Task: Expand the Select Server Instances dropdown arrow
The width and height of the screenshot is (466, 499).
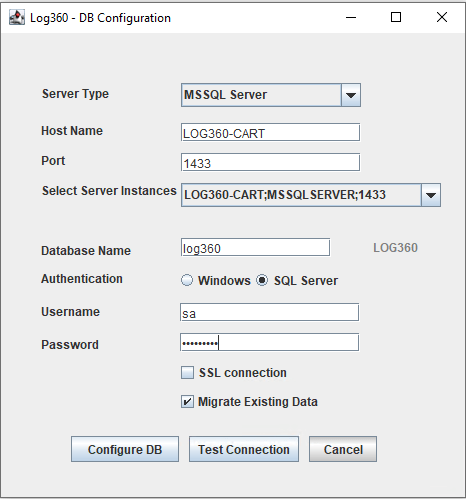Action: [431, 195]
